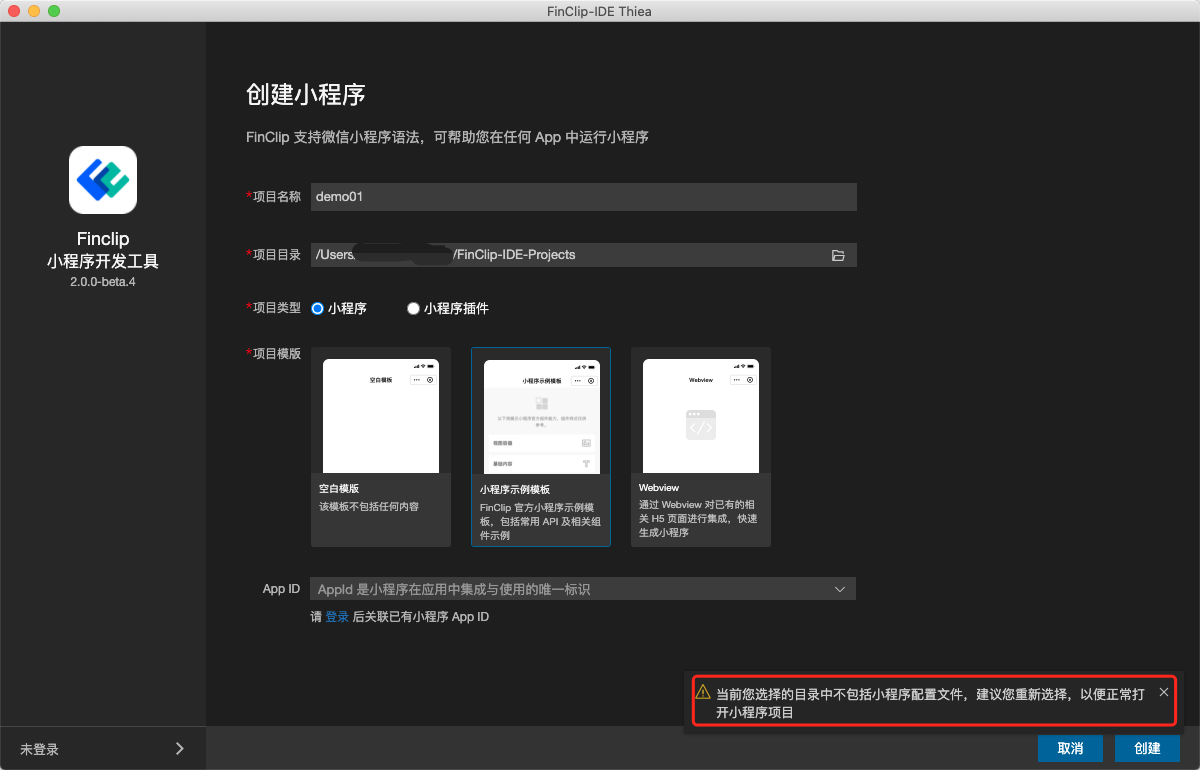Viewport: 1200px width, 770px height.
Task: Open the App ID dropdown
Action: click(583, 589)
